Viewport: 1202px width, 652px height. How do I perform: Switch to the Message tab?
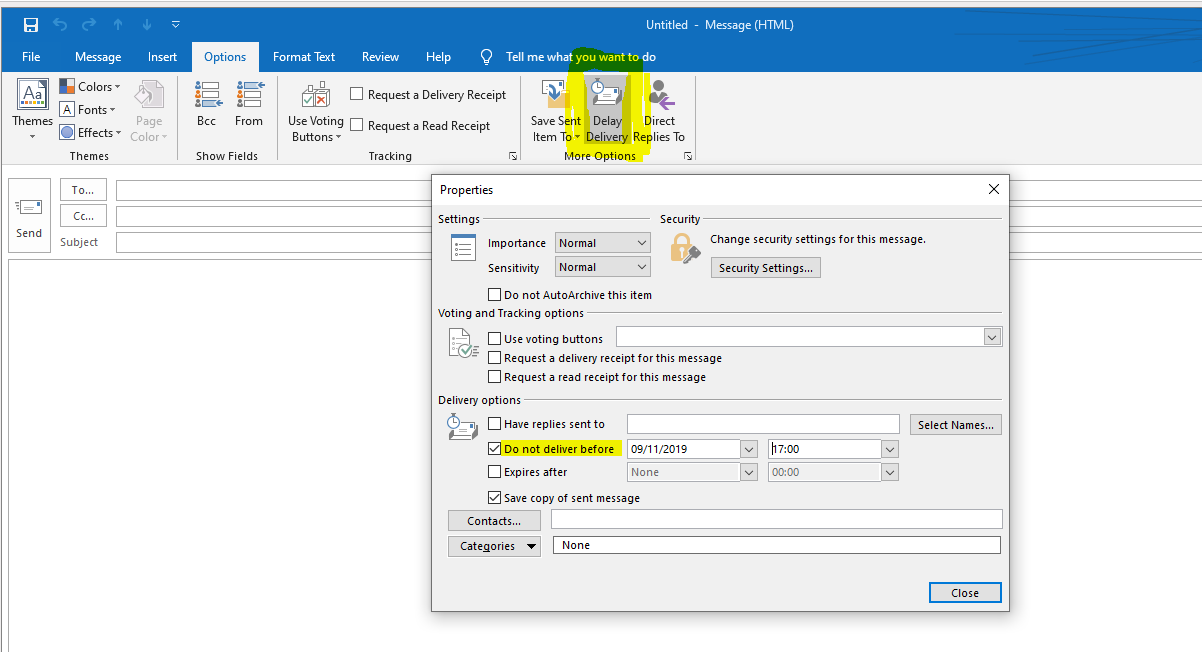(x=98, y=57)
